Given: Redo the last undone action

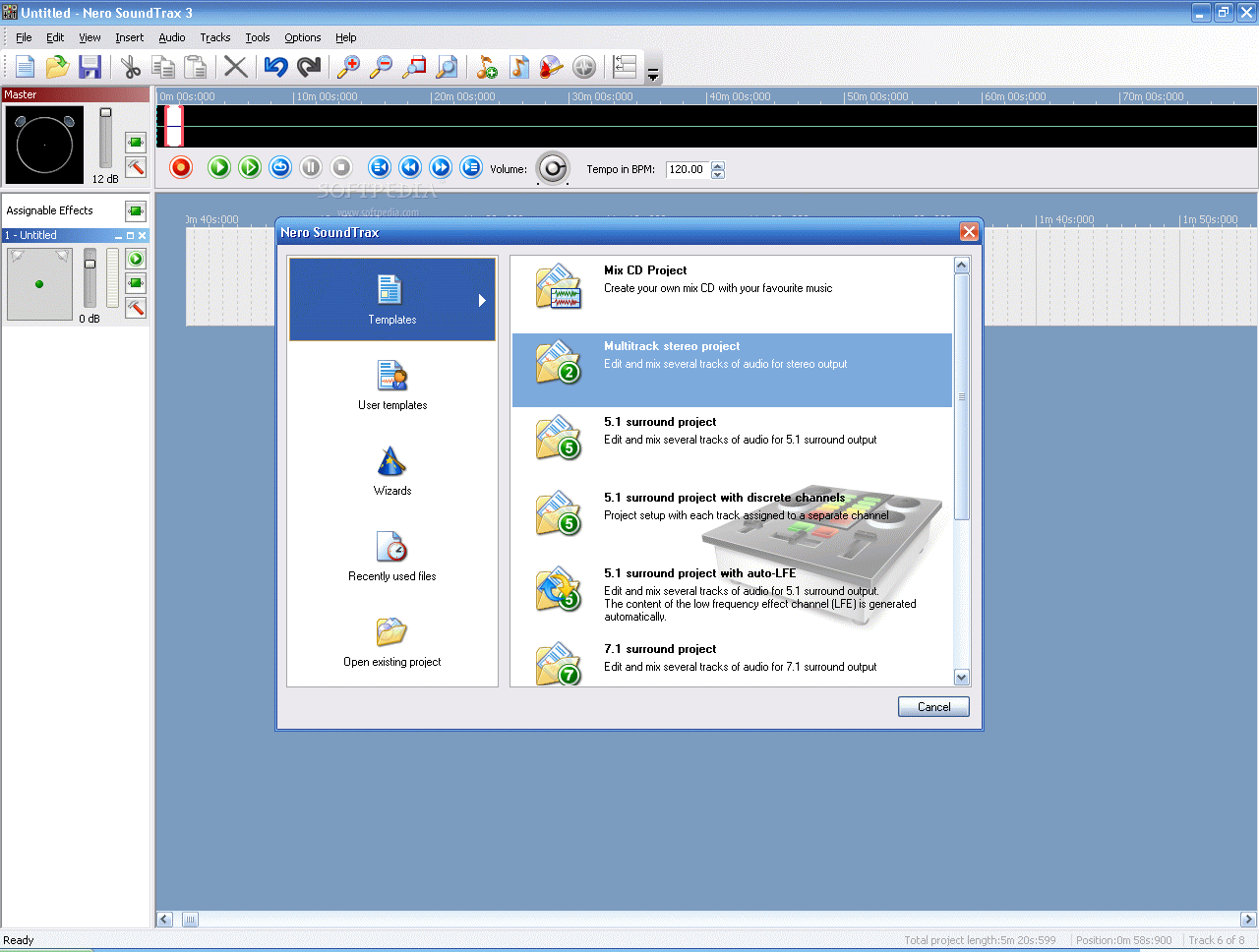Looking at the screenshot, I should click(309, 67).
